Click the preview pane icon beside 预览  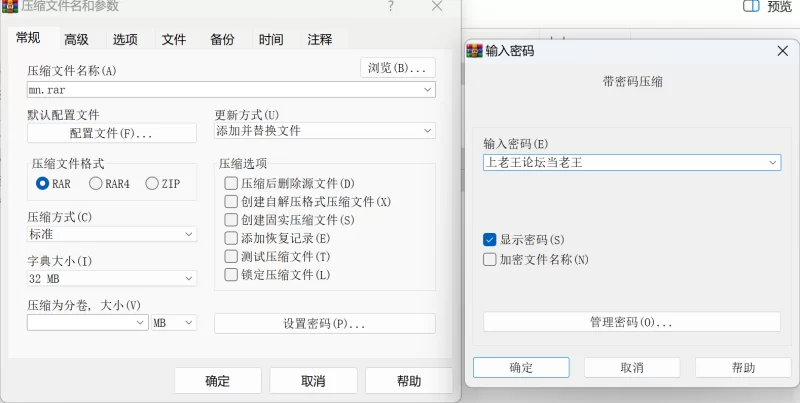tap(751, 6)
